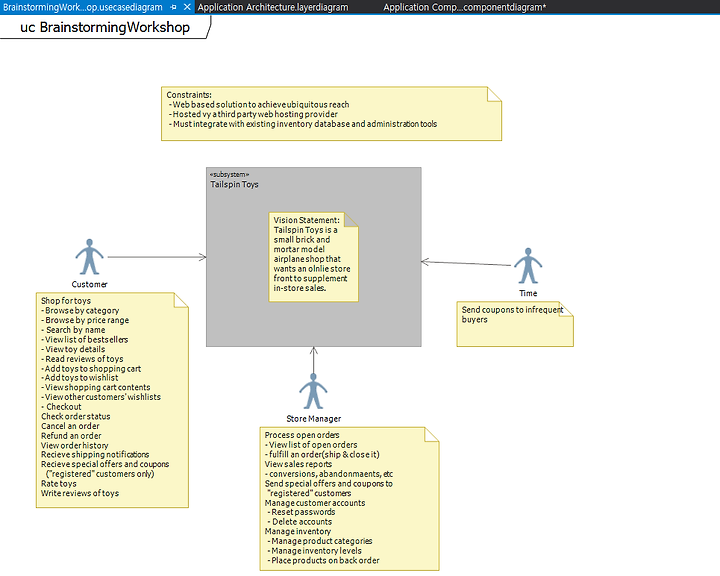Click 'Rate toys' line
This screenshot has width=720, height=576.
59,483
